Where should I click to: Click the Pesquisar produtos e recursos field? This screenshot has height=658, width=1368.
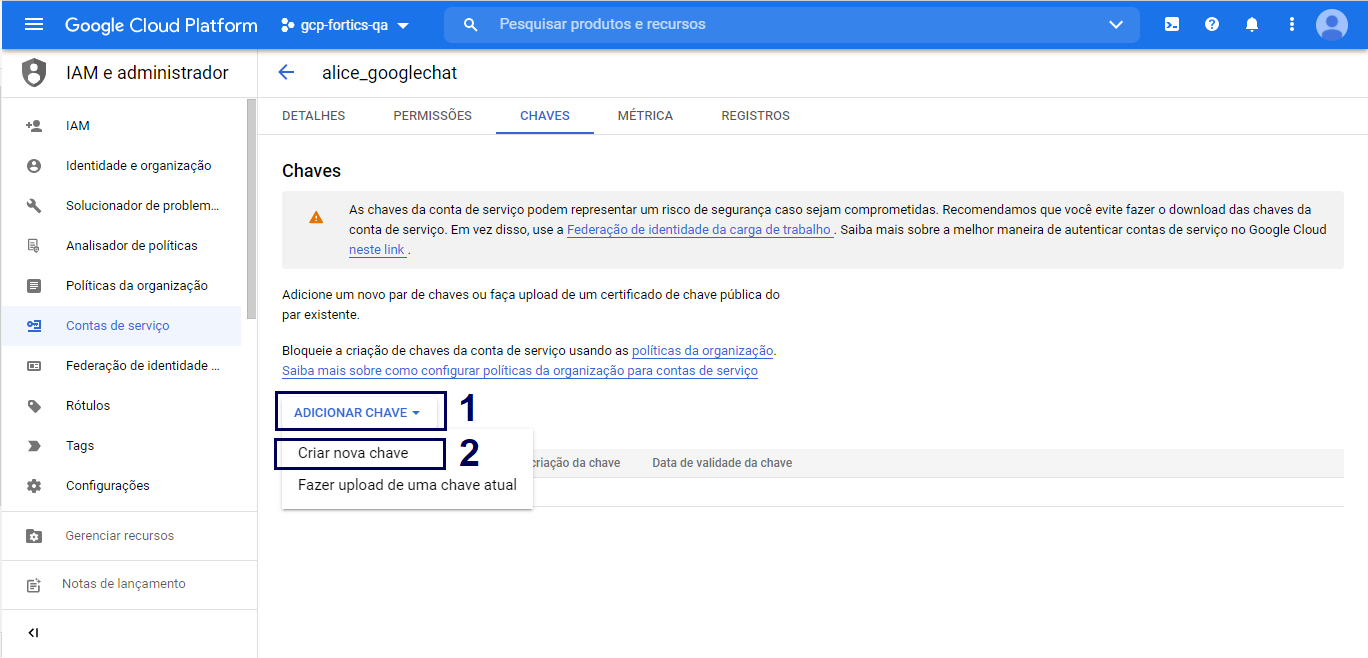click(790, 24)
